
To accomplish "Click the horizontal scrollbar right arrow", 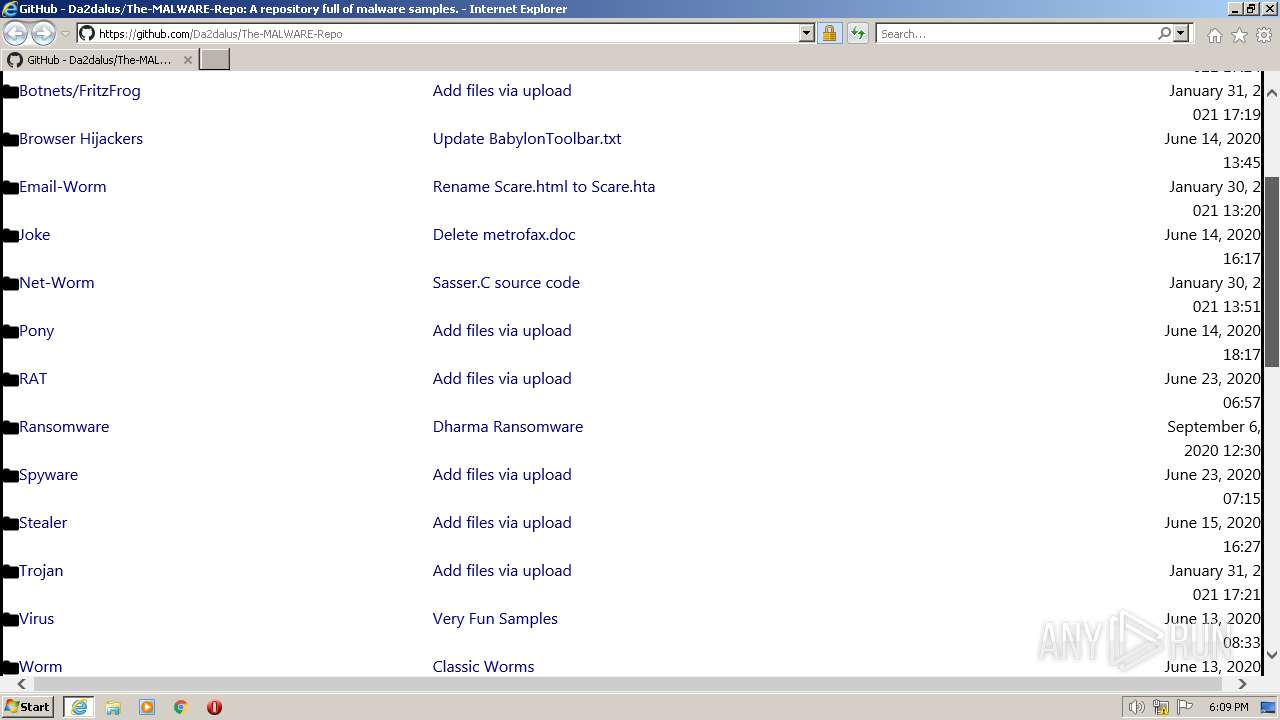I will pos(1242,684).
